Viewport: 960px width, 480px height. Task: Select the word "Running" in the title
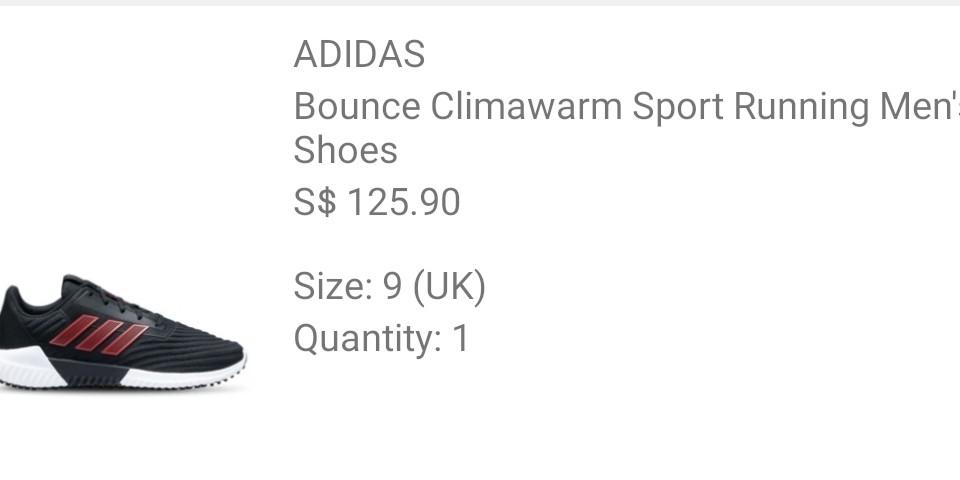pos(801,108)
